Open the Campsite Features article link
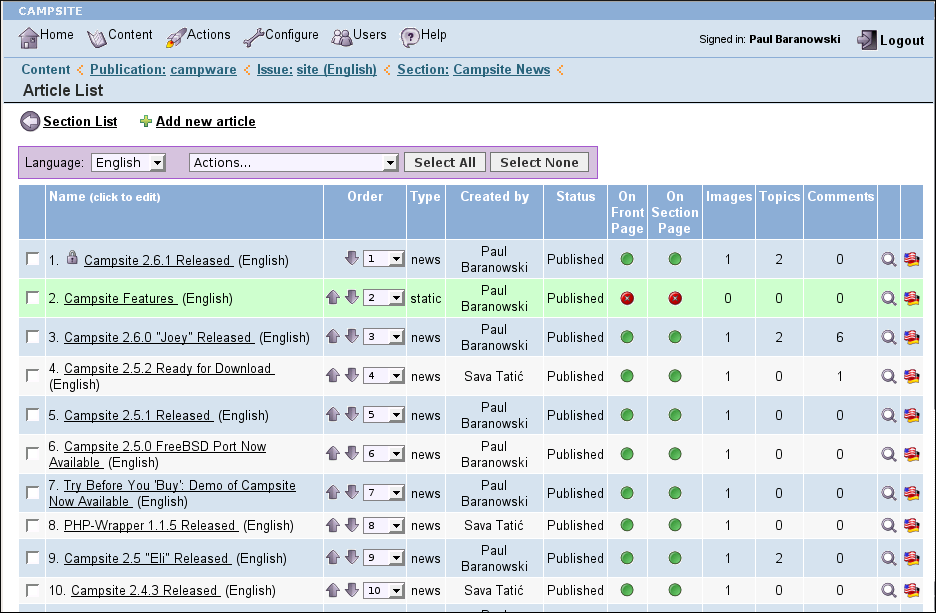Image resolution: width=936 pixels, height=613 pixels. (119, 298)
